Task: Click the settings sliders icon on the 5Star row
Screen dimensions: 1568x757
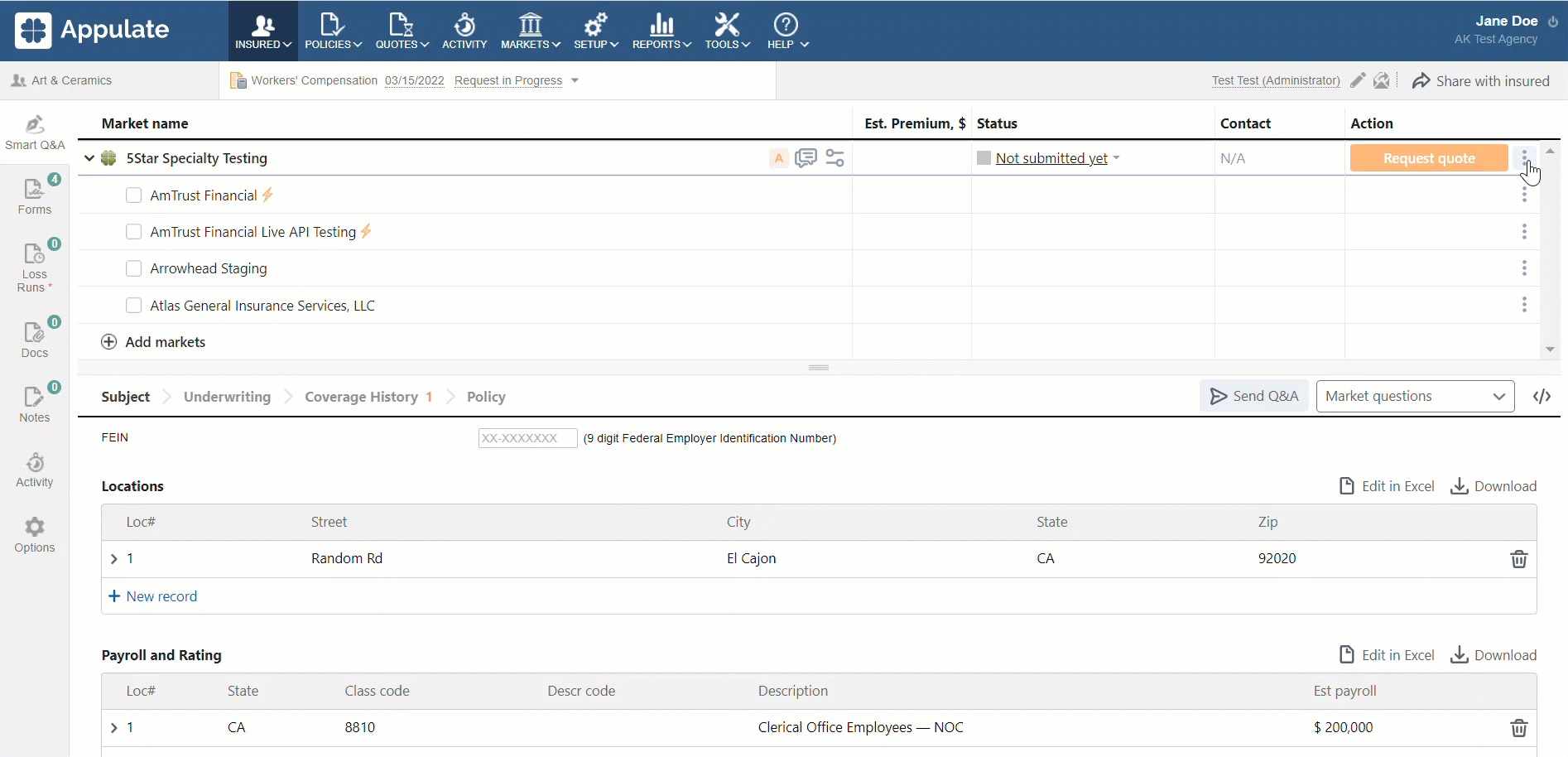Action: [x=835, y=158]
